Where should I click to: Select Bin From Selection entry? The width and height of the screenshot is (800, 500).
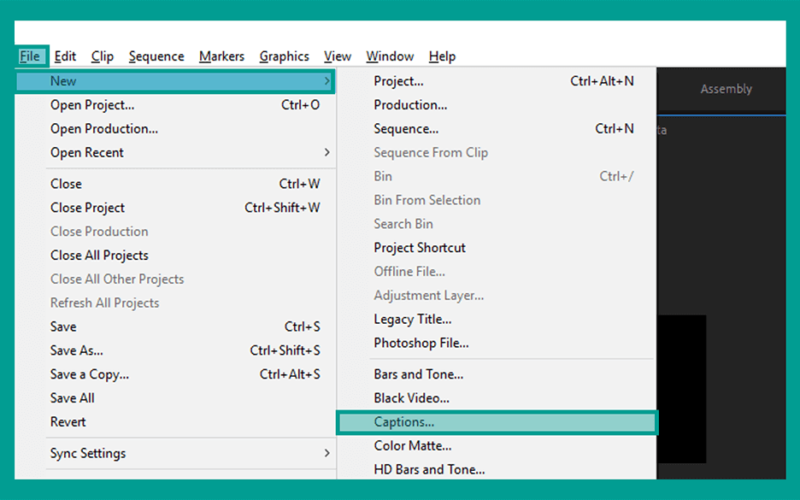click(x=496, y=200)
